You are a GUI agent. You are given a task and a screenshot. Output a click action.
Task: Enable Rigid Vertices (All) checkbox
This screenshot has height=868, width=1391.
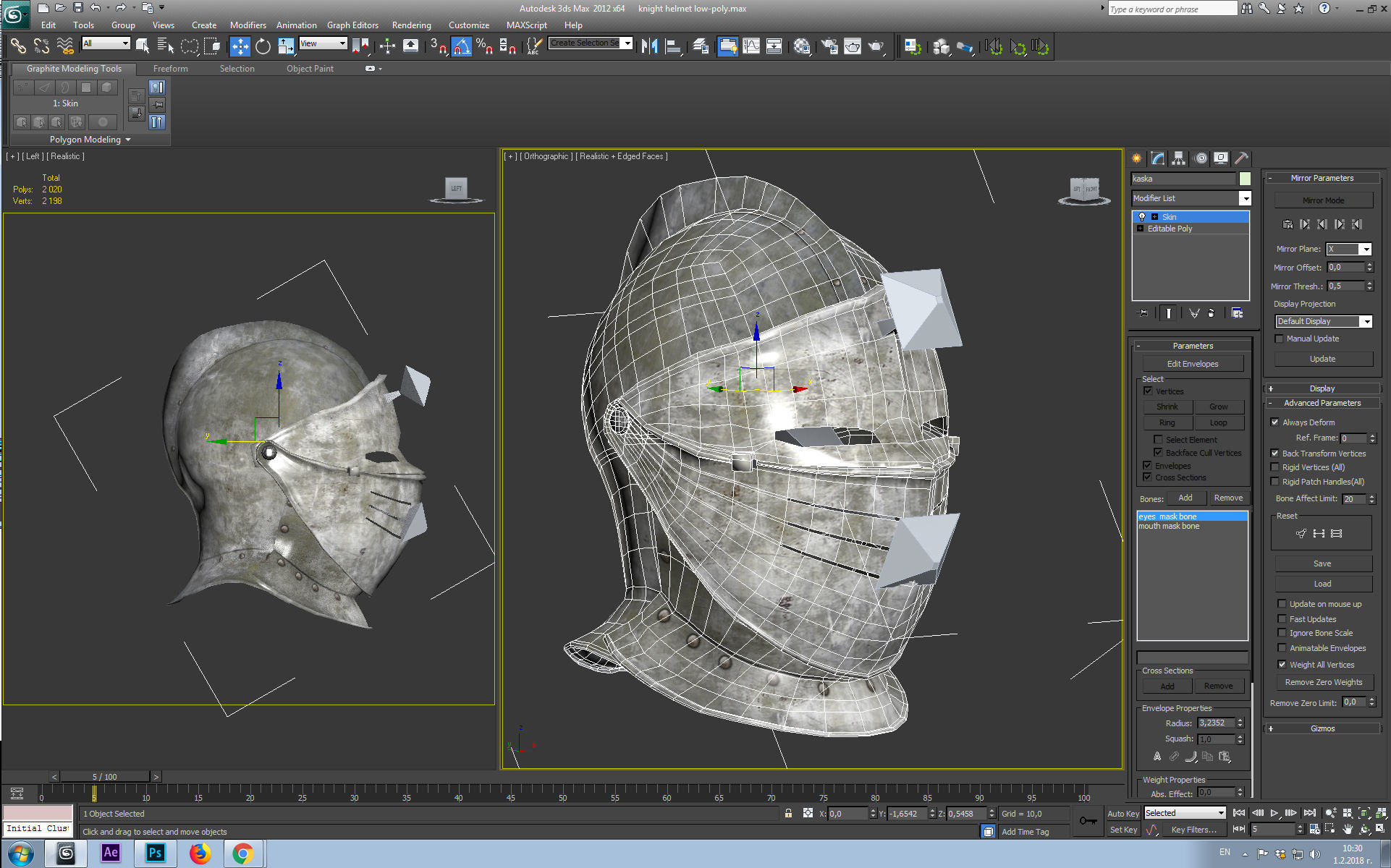1274,467
